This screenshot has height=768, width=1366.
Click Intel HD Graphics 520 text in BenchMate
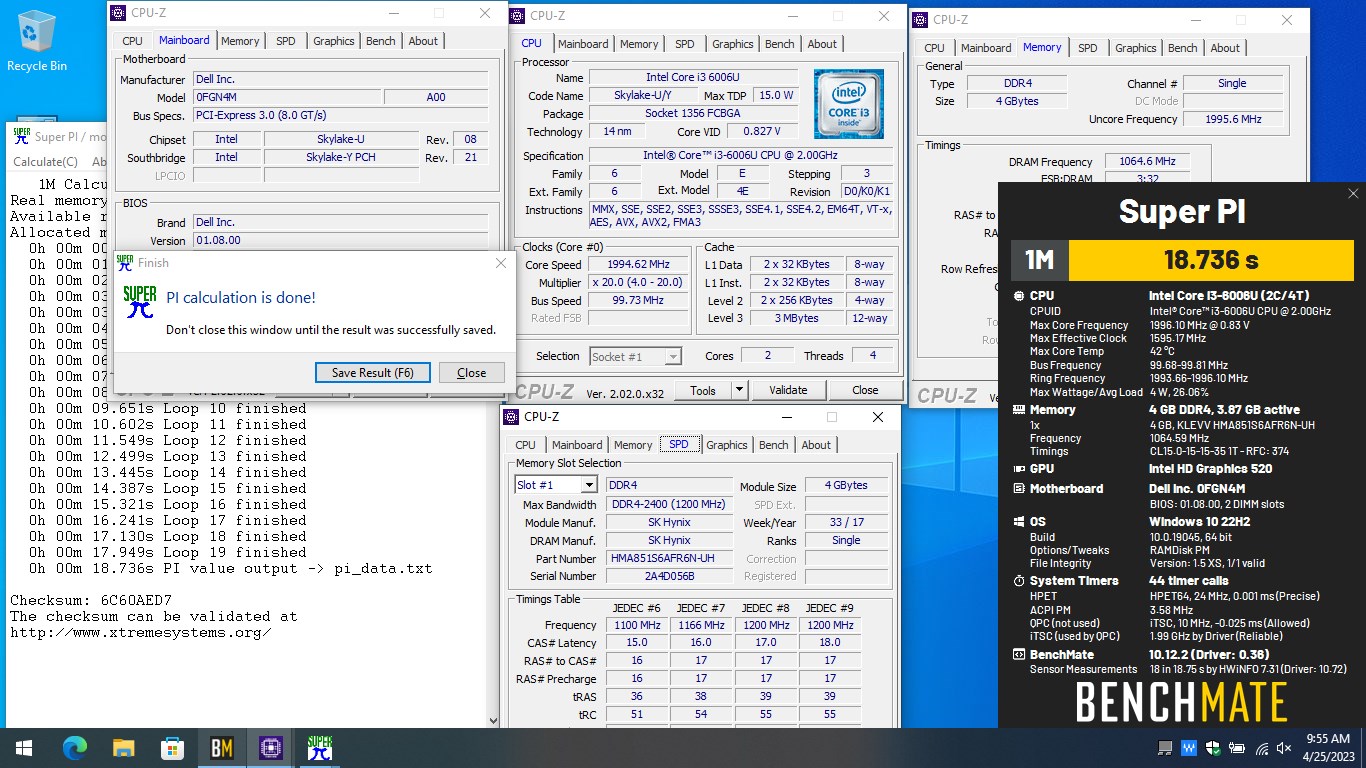point(1210,469)
